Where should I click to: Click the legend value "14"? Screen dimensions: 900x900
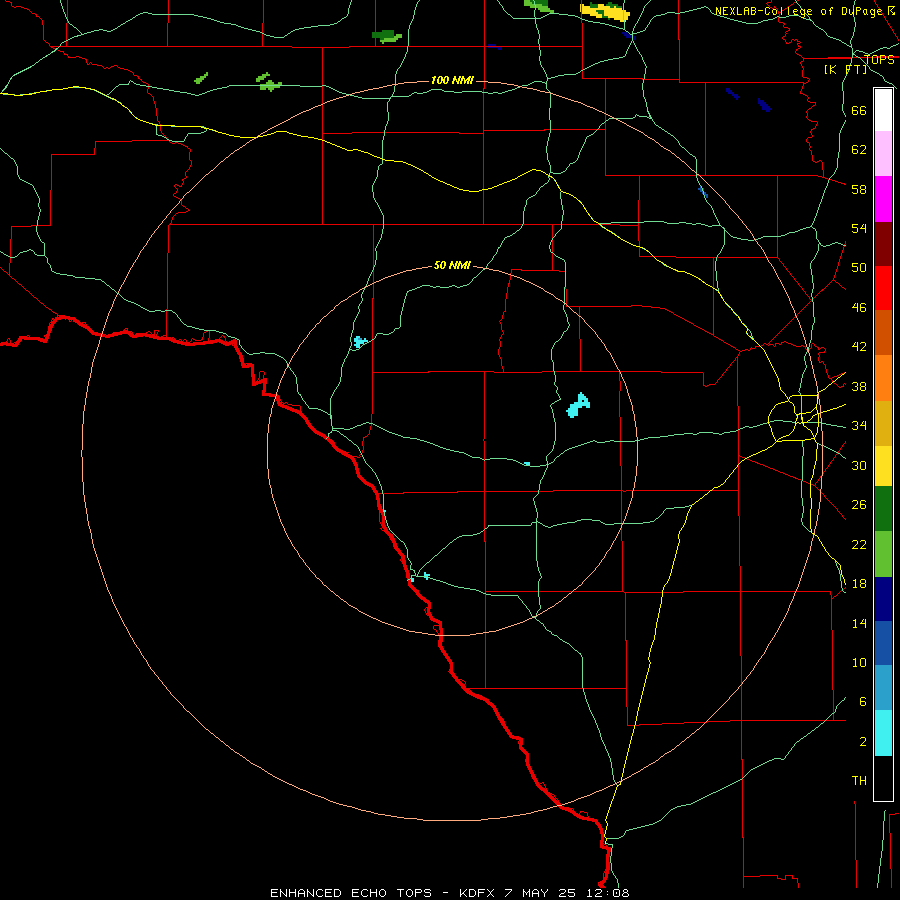coord(859,623)
